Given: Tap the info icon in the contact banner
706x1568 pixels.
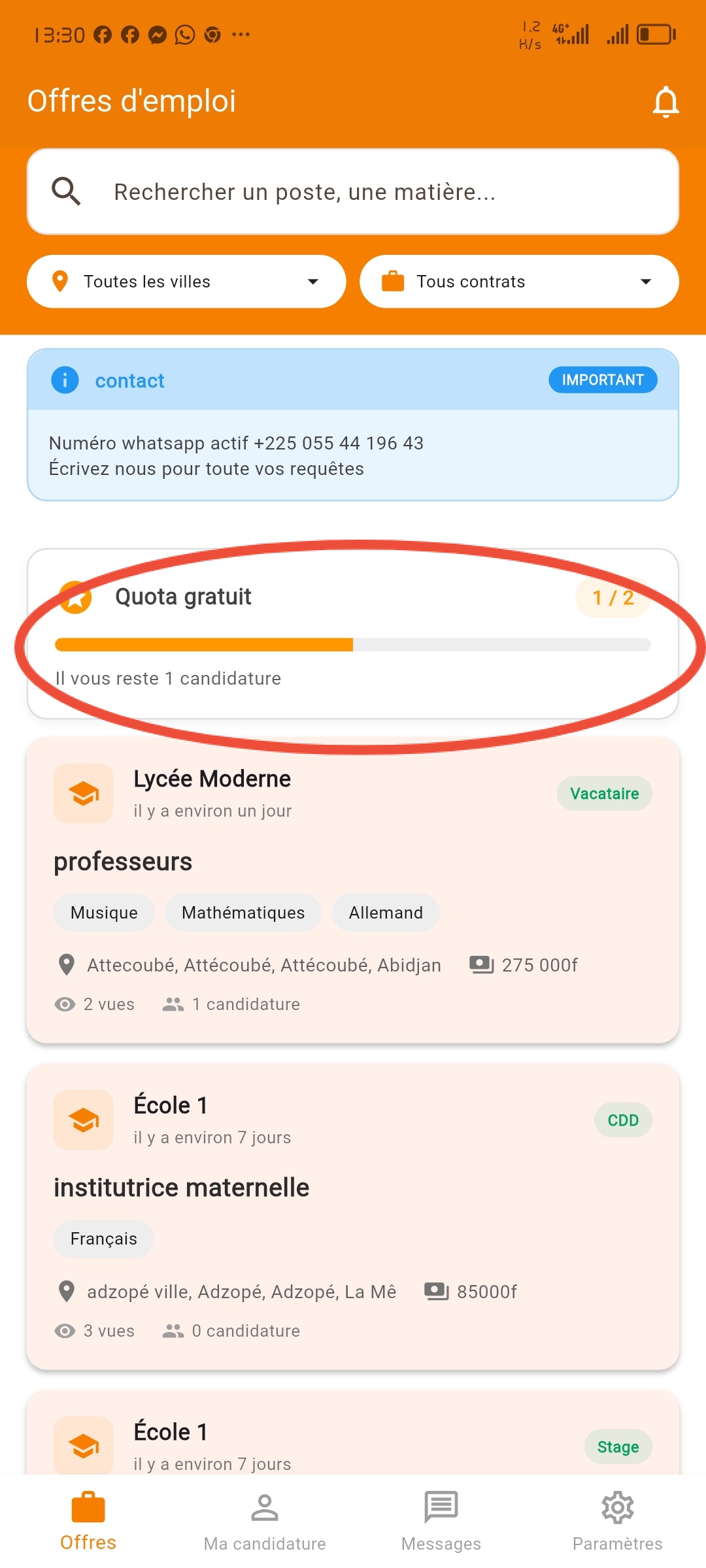Looking at the screenshot, I should pyautogui.click(x=65, y=380).
